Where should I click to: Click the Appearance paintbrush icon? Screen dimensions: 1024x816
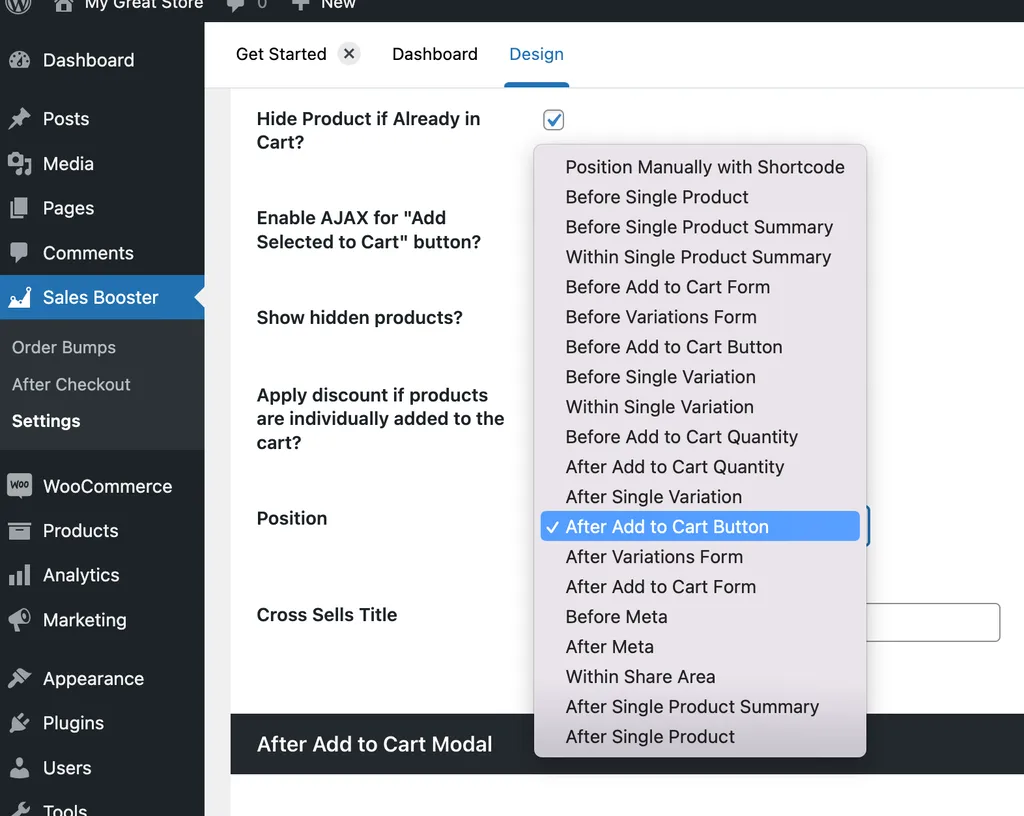click(x=20, y=678)
